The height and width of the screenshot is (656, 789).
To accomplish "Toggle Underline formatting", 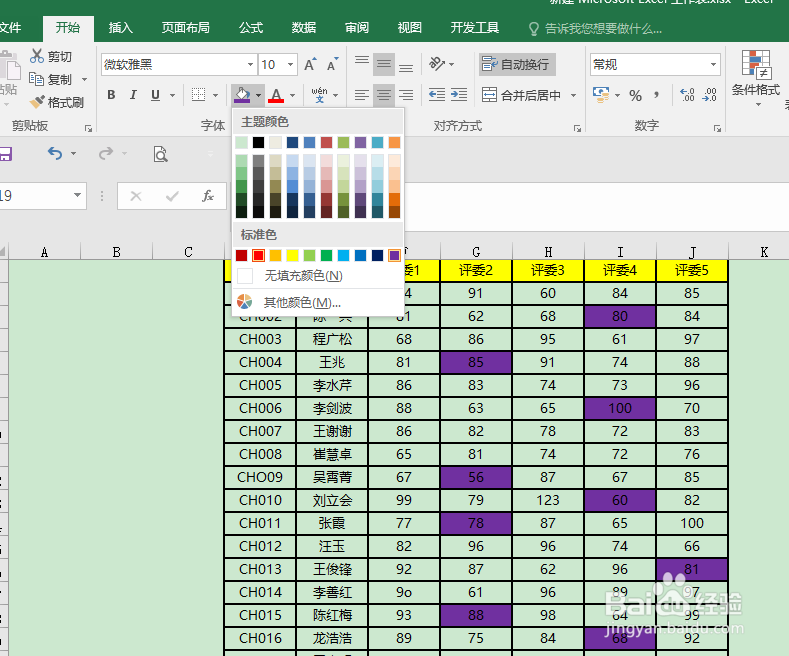I will [x=155, y=95].
